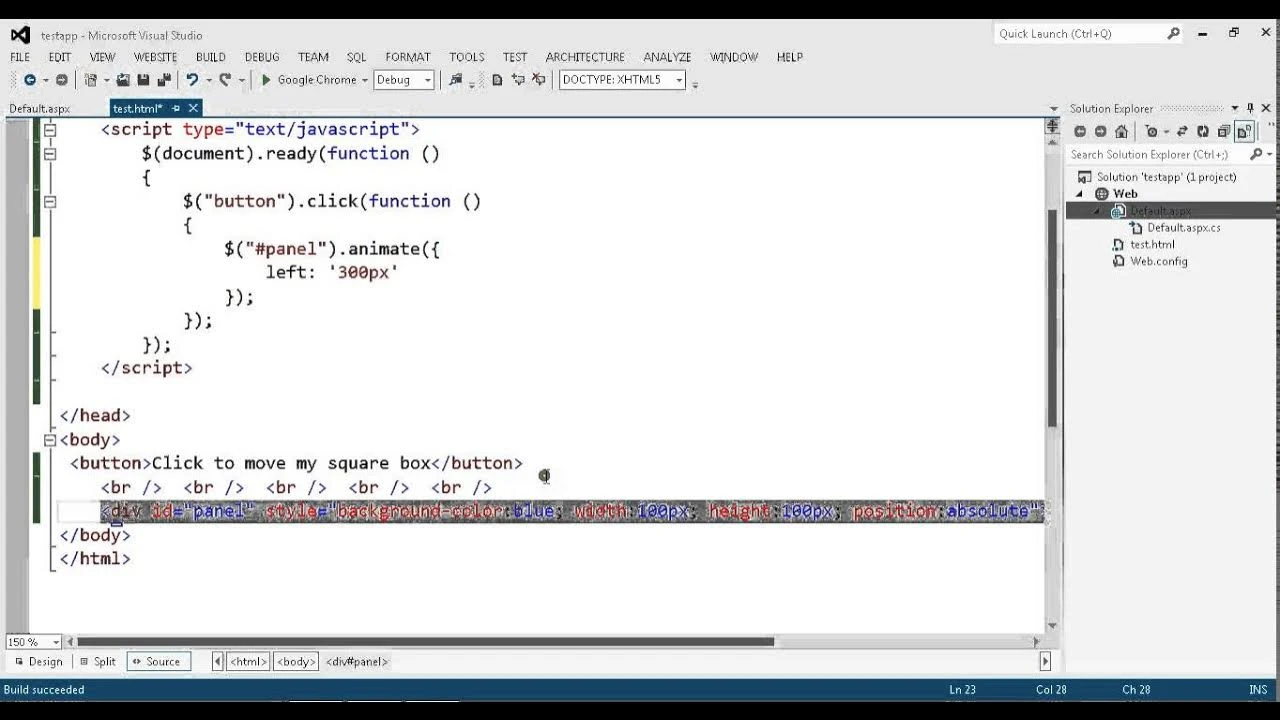Collapse the document.ready function outline
The image size is (1280, 720).
pos(50,154)
